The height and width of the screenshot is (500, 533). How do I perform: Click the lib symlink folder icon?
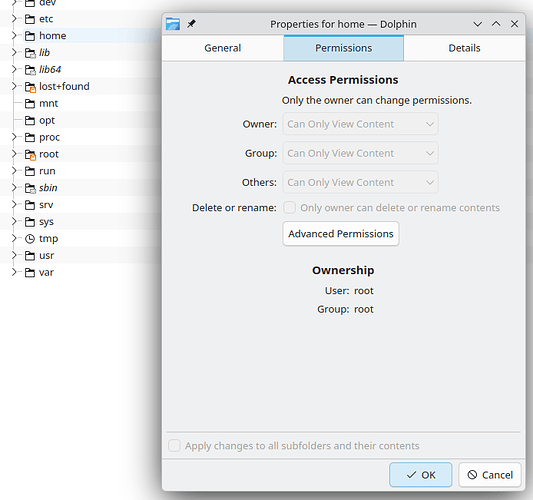[30, 53]
